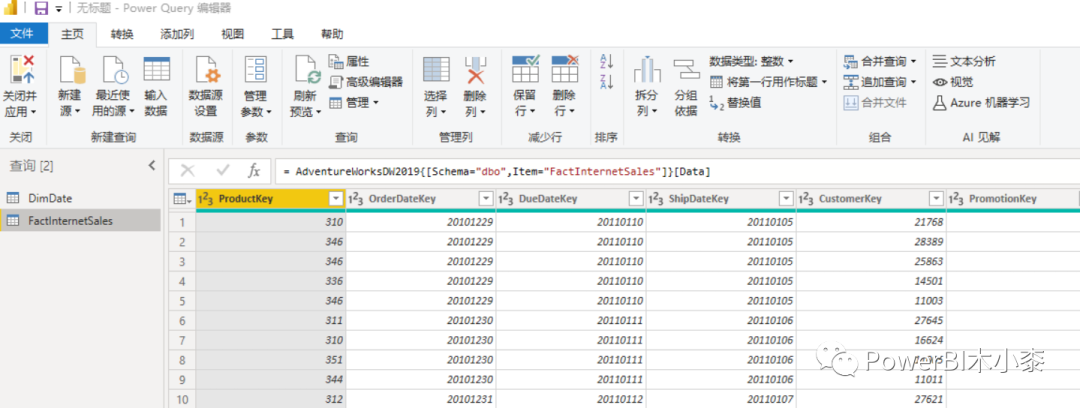Switch to the View (视图) tab
The image size is (1080, 408).
click(232, 34)
